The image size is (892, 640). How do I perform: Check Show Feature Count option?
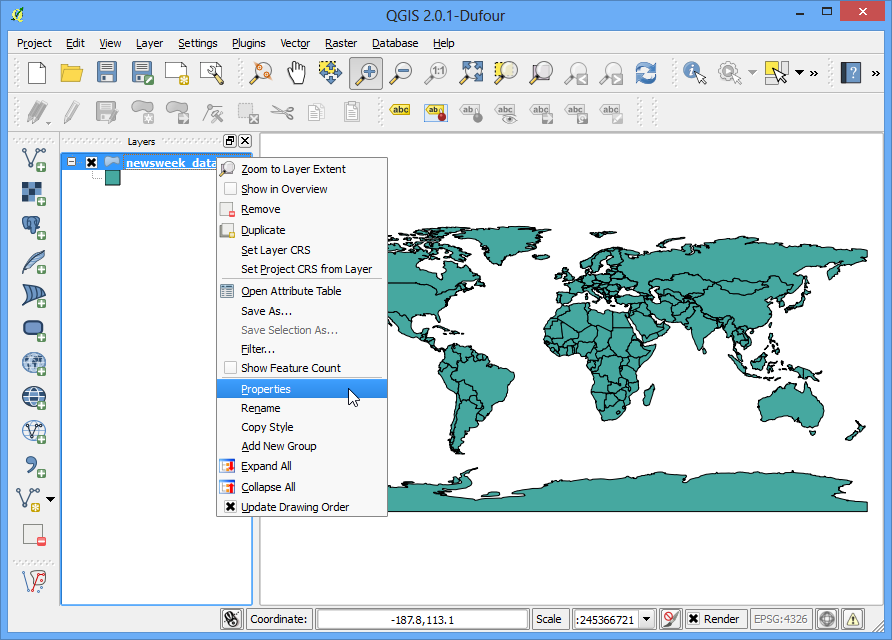coord(230,368)
